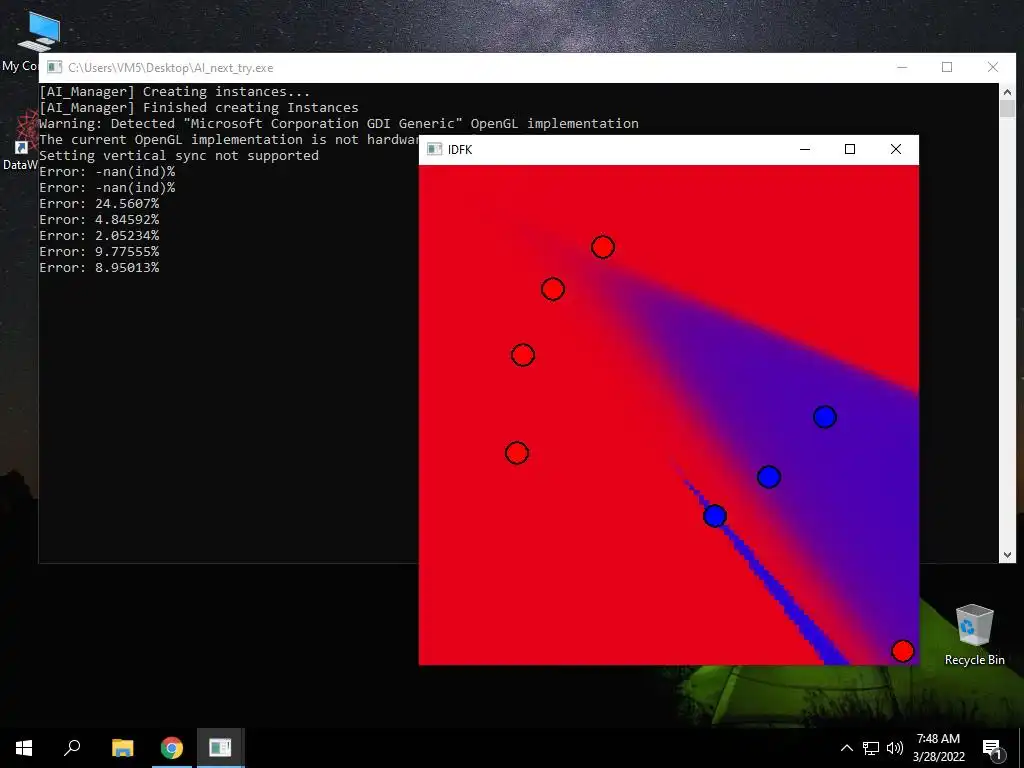Close the IDFK window

click(896, 150)
